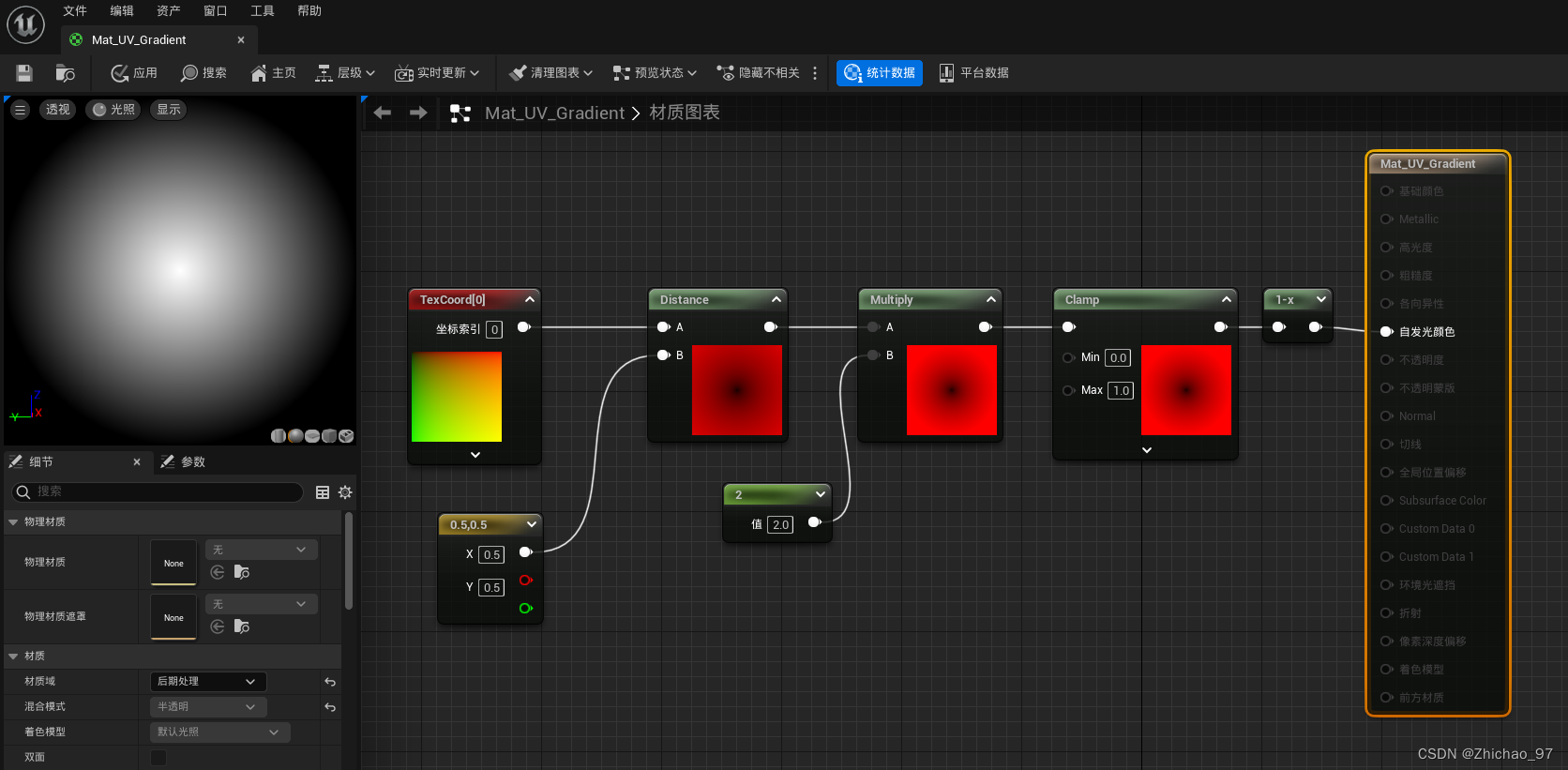
Task: Reset 材质域 to default arrow
Action: click(x=330, y=682)
